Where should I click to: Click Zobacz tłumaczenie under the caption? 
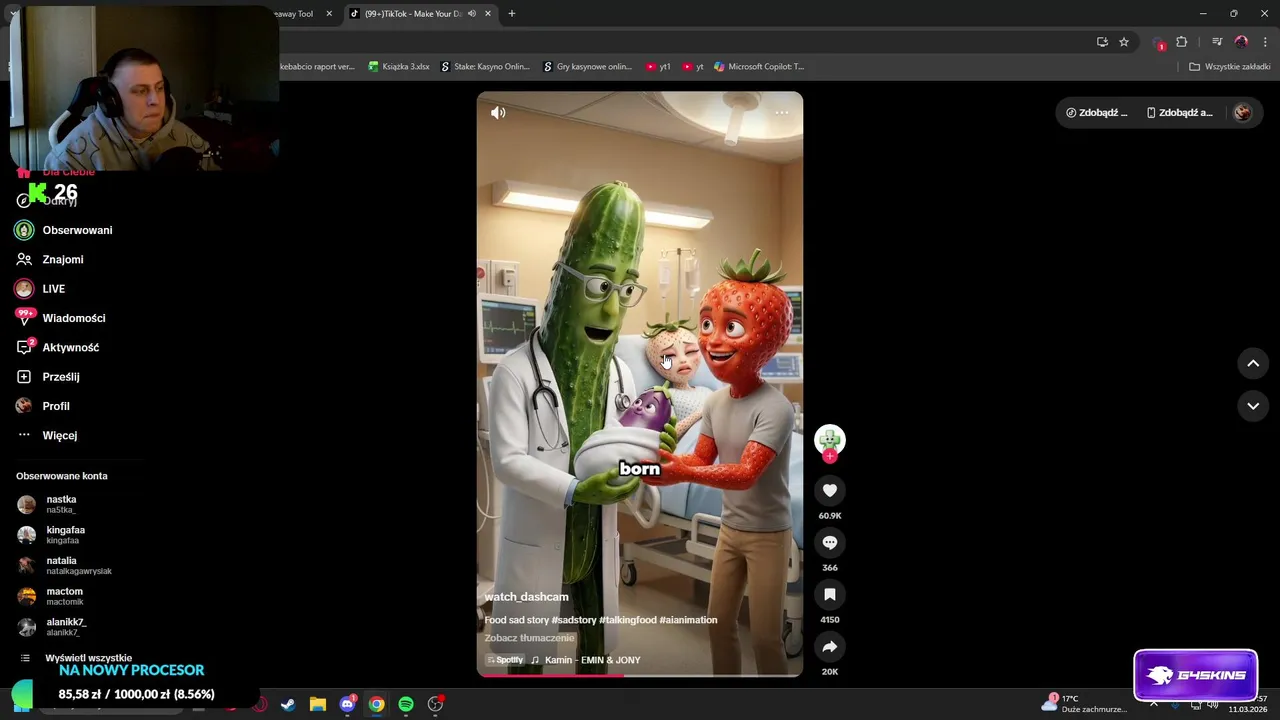[x=529, y=638]
